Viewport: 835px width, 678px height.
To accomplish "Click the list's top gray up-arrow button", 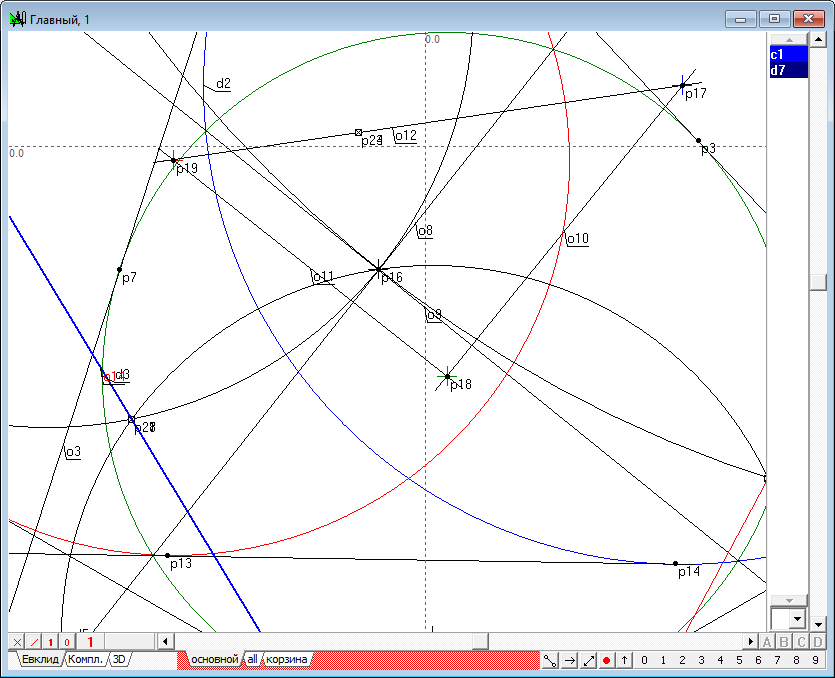I will [789, 39].
